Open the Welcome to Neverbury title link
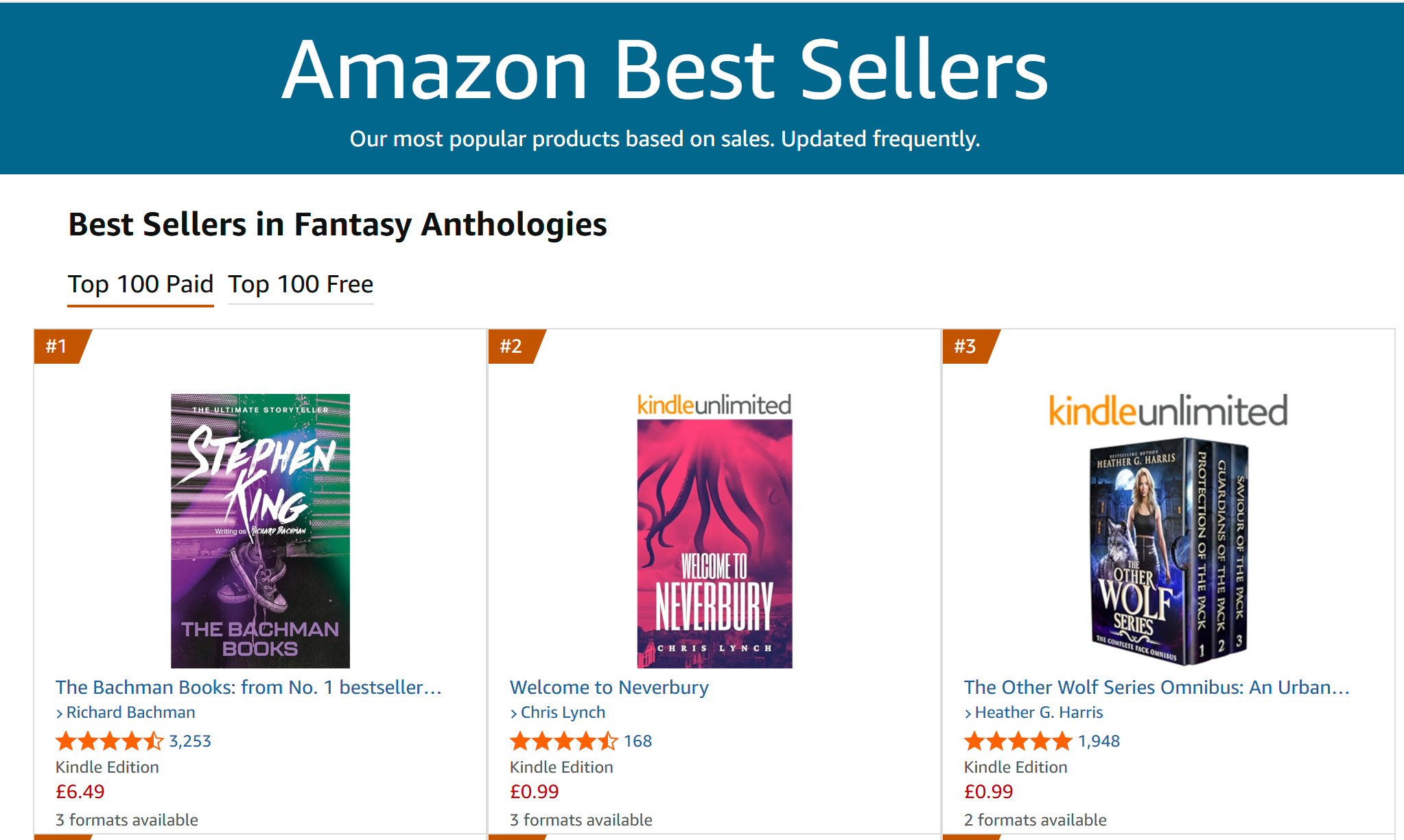1404x840 pixels. 609,687
